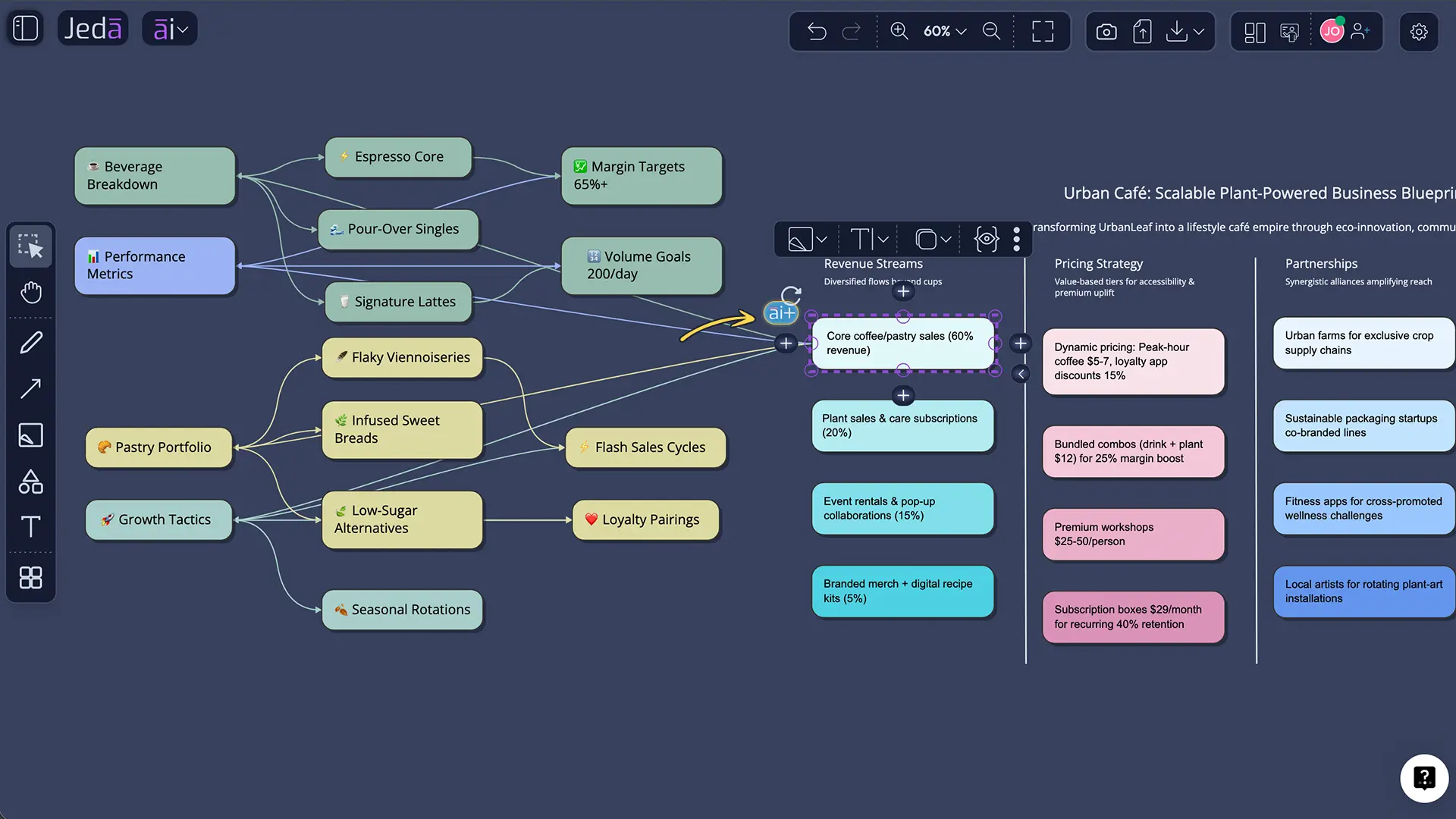Fit canvas to screen
This screenshot has width=1456, height=819.
(x=1043, y=31)
